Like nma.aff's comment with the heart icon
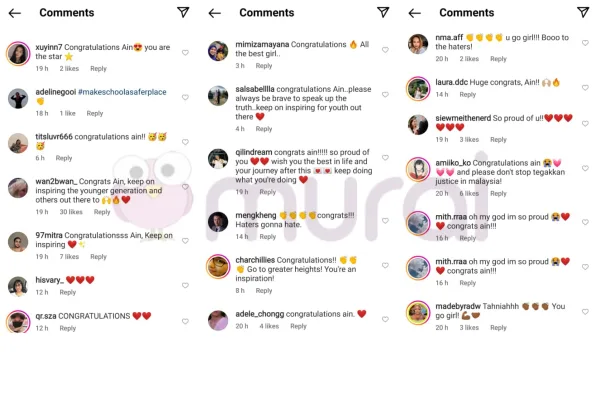The height and width of the screenshot is (400, 600). click(585, 43)
